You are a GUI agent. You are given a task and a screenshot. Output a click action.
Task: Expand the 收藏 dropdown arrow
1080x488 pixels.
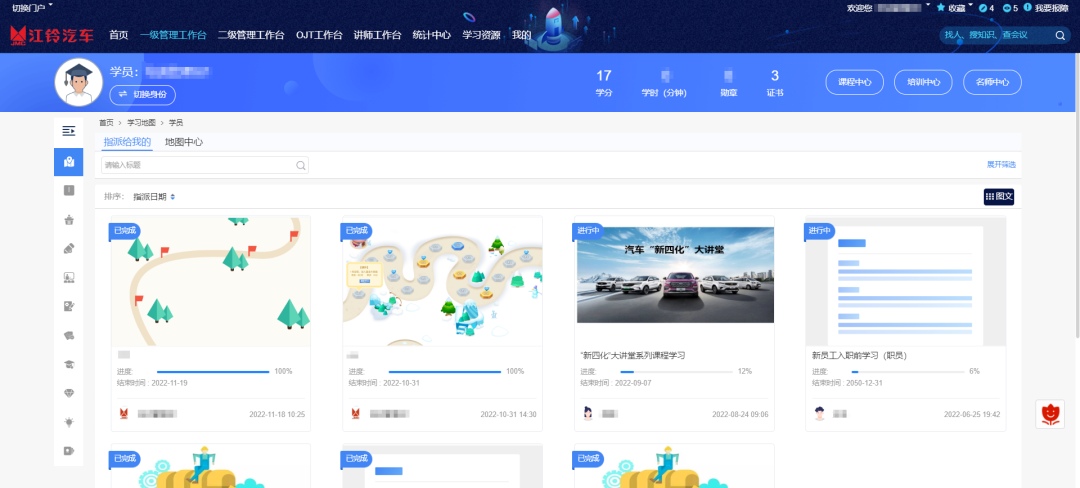click(970, 6)
